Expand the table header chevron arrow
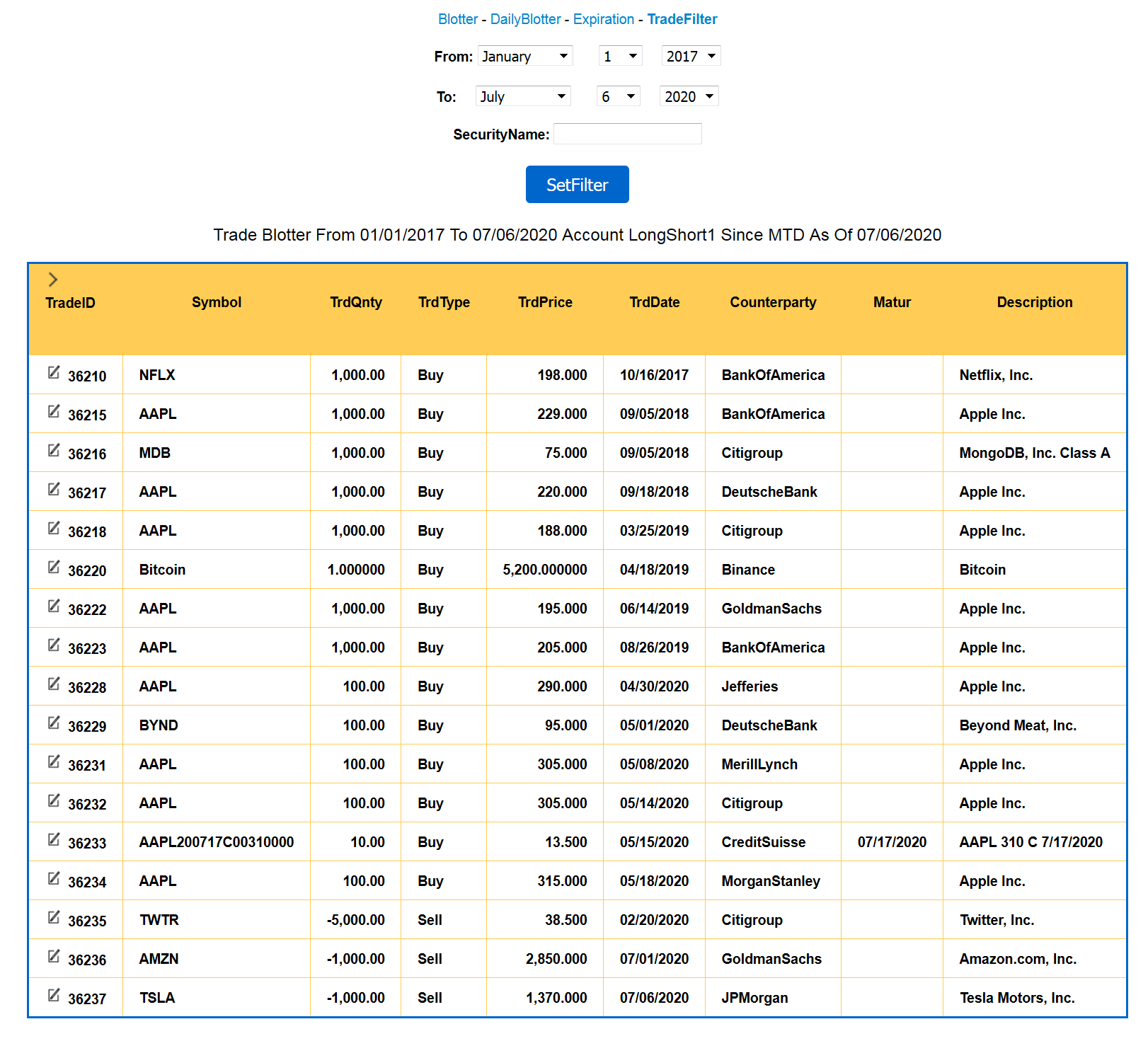1148x1041 pixels. 53,280
